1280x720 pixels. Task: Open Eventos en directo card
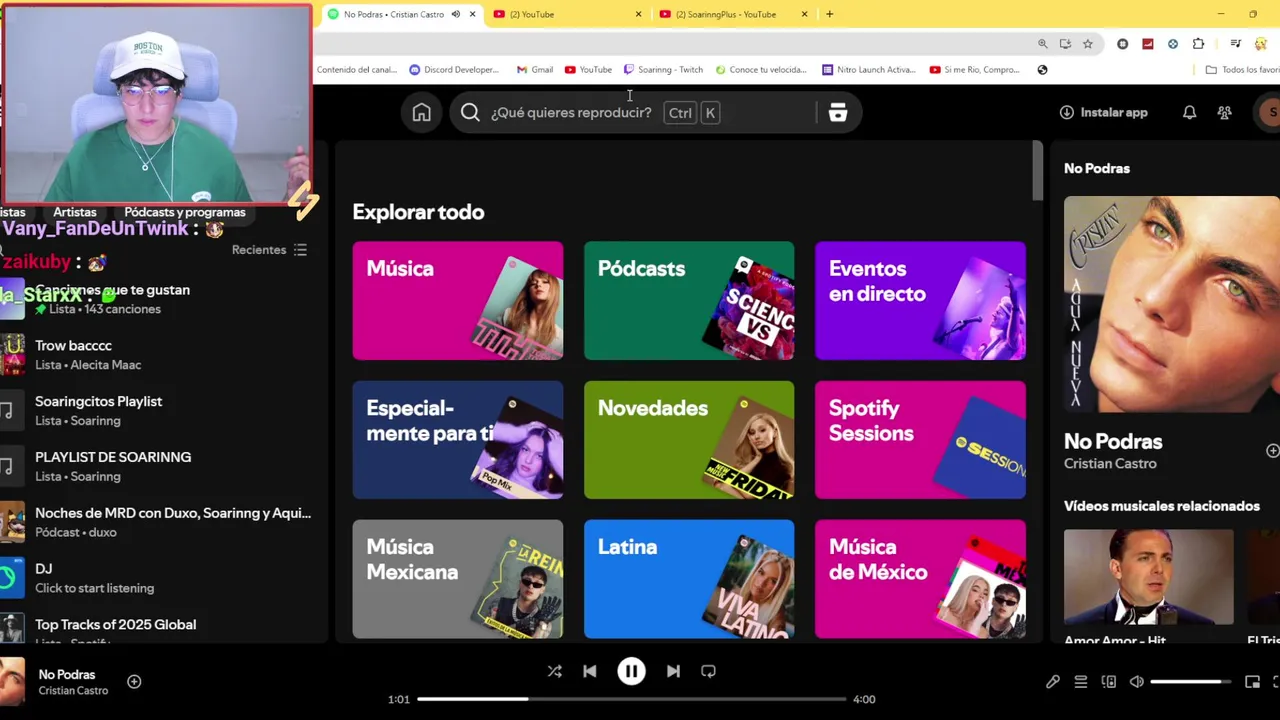(x=920, y=300)
